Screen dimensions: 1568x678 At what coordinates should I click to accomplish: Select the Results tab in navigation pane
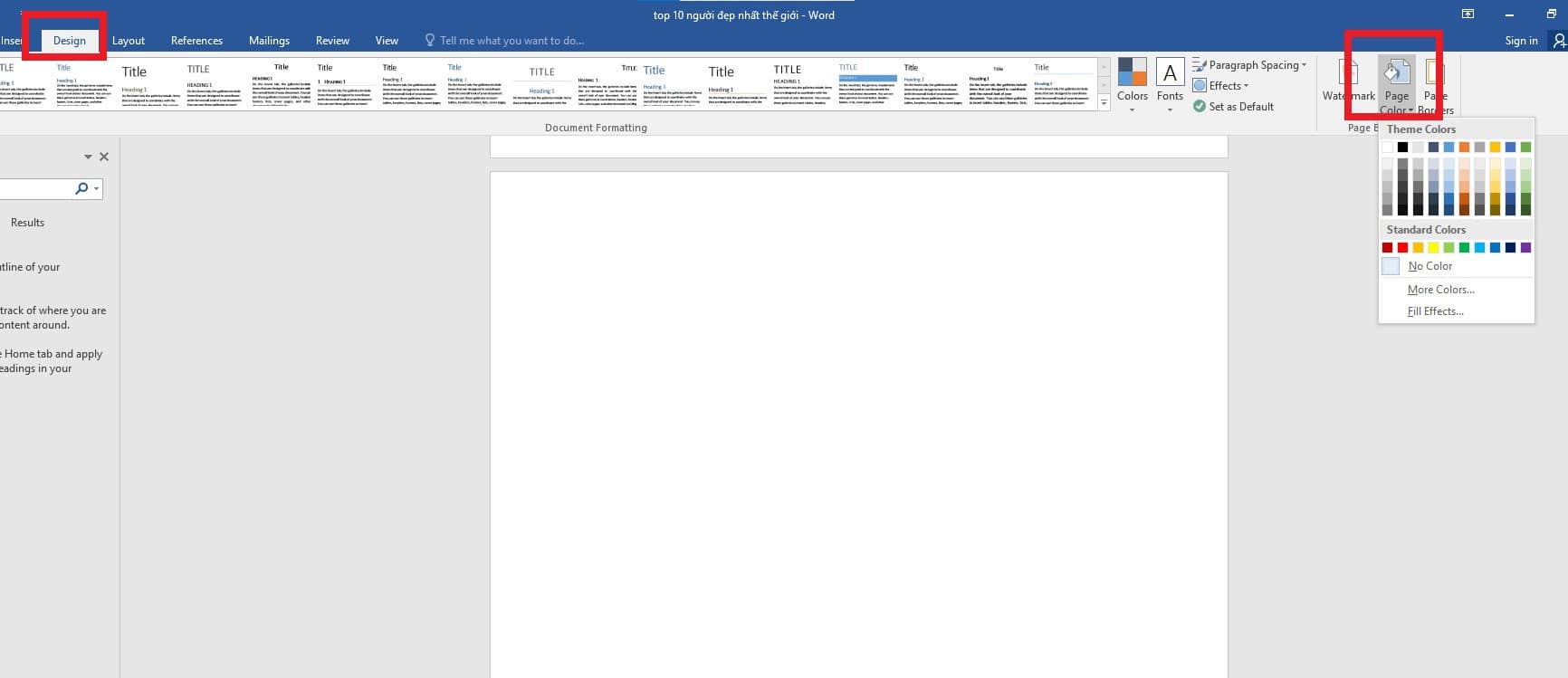pyautogui.click(x=27, y=223)
